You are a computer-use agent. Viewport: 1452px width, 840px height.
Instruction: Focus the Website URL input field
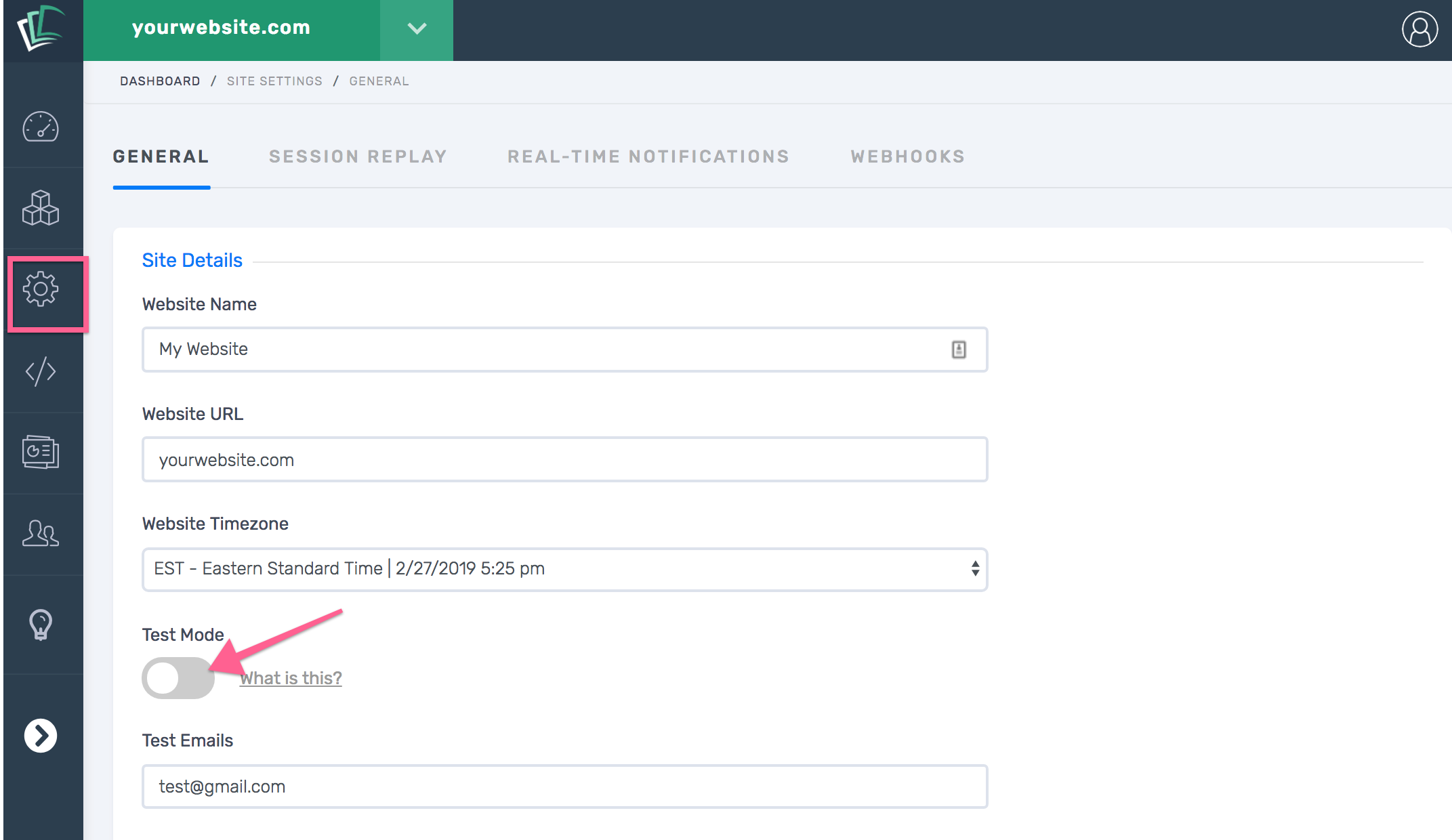(x=565, y=460)
